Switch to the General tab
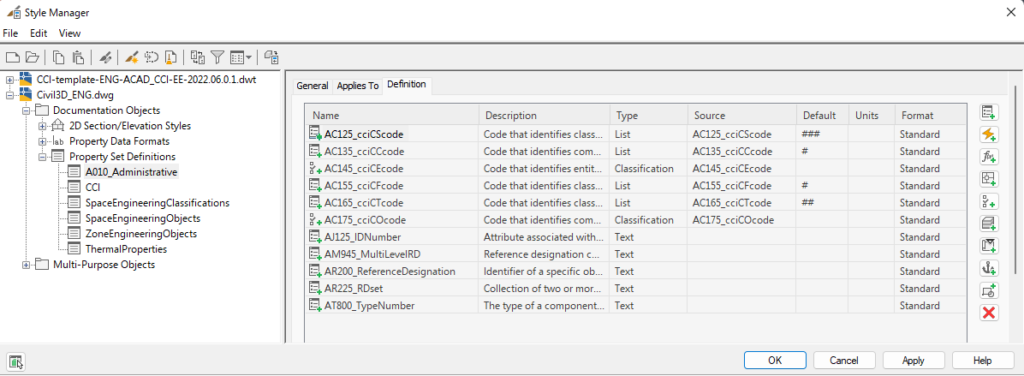The height and width of the screenshot is (376, 1024). click(x=312, y=86)
